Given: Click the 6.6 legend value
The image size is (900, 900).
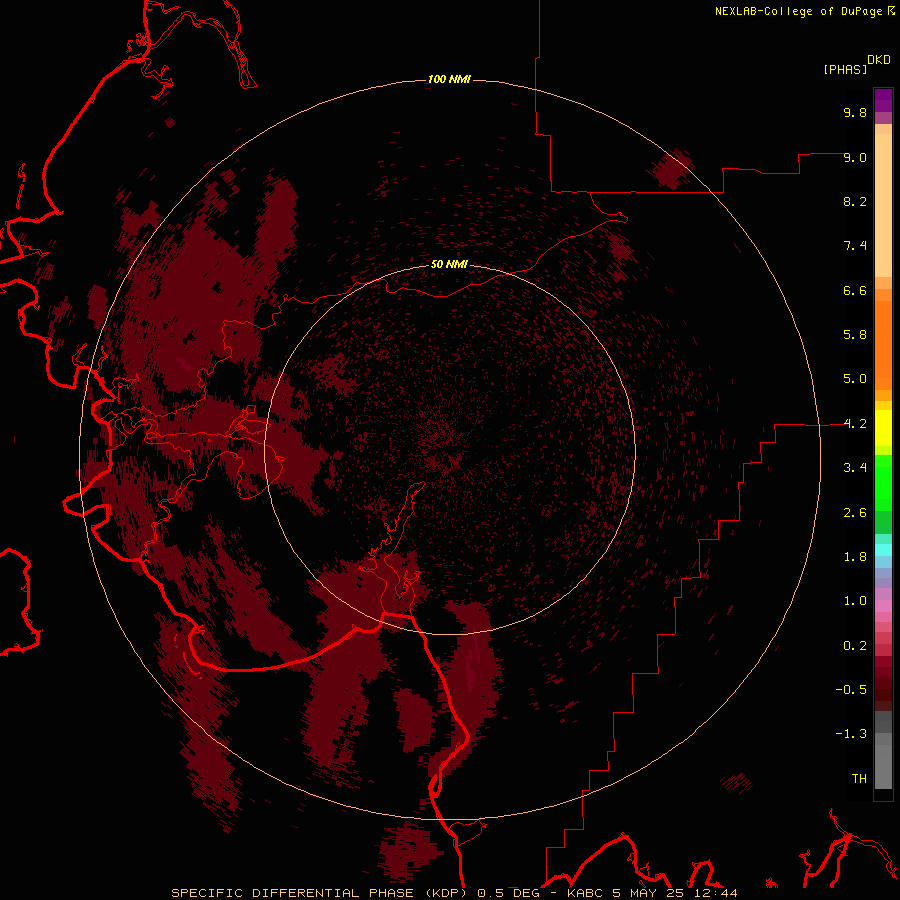Looking at the screenshot, I should [855, 290].
